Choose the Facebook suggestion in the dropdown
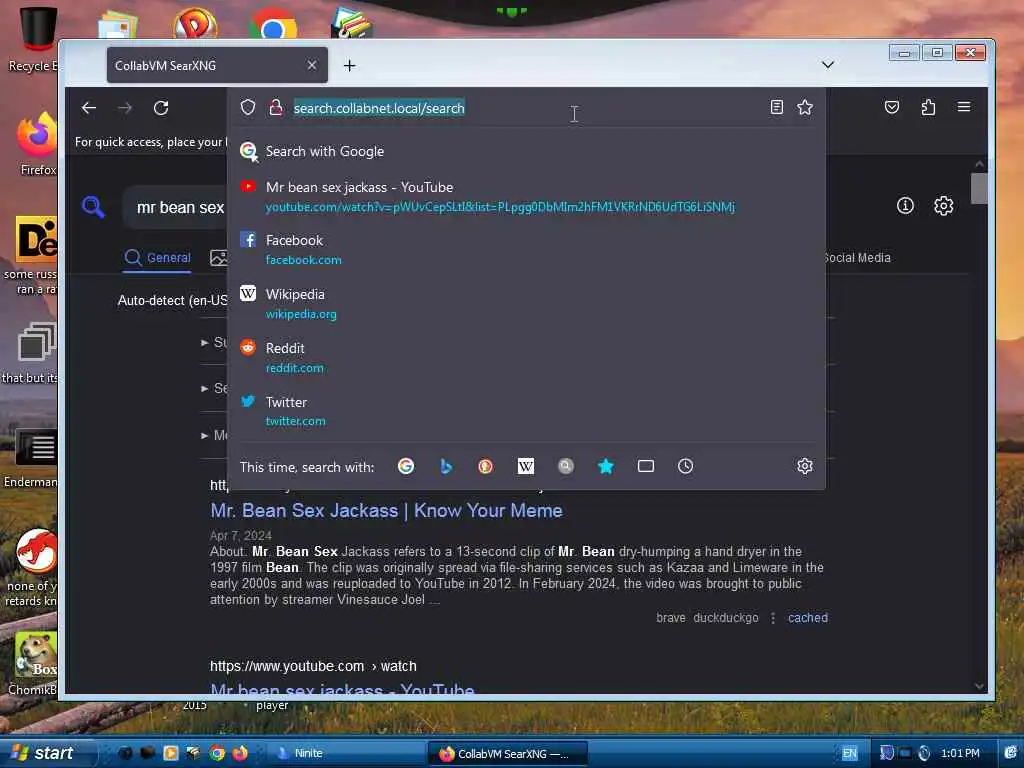The image size is (1024, 768). click(x=526, y=249)
